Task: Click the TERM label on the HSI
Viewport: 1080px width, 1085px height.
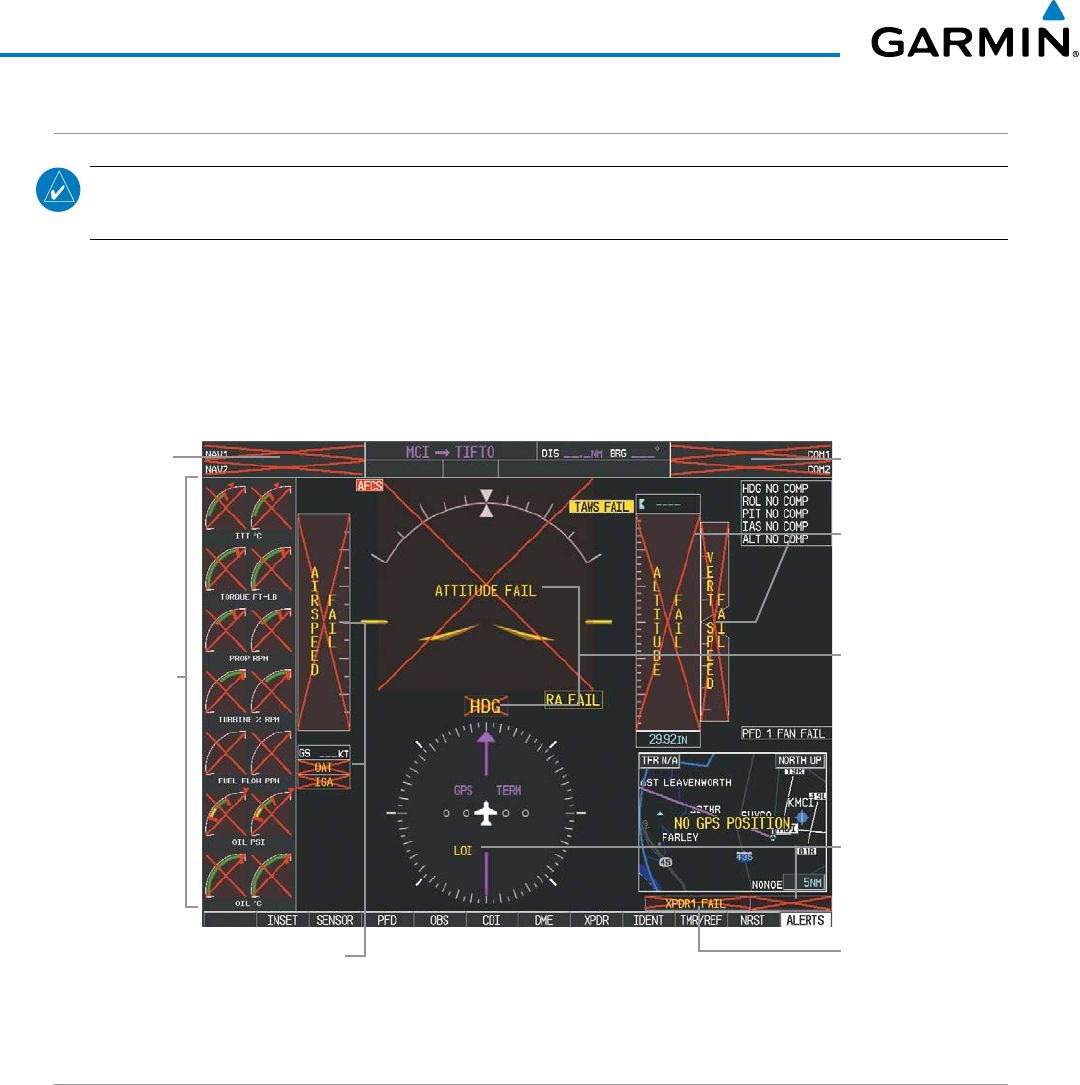Action: click(509, 790)
